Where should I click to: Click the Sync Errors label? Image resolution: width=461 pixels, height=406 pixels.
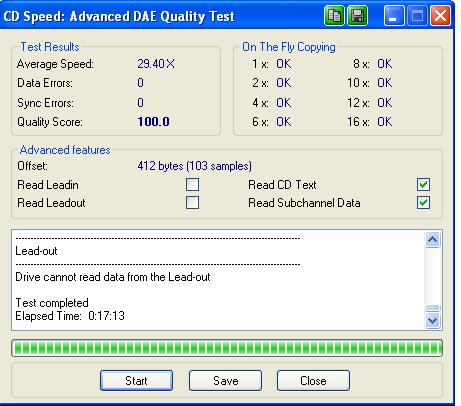click(x=45, y=103)
